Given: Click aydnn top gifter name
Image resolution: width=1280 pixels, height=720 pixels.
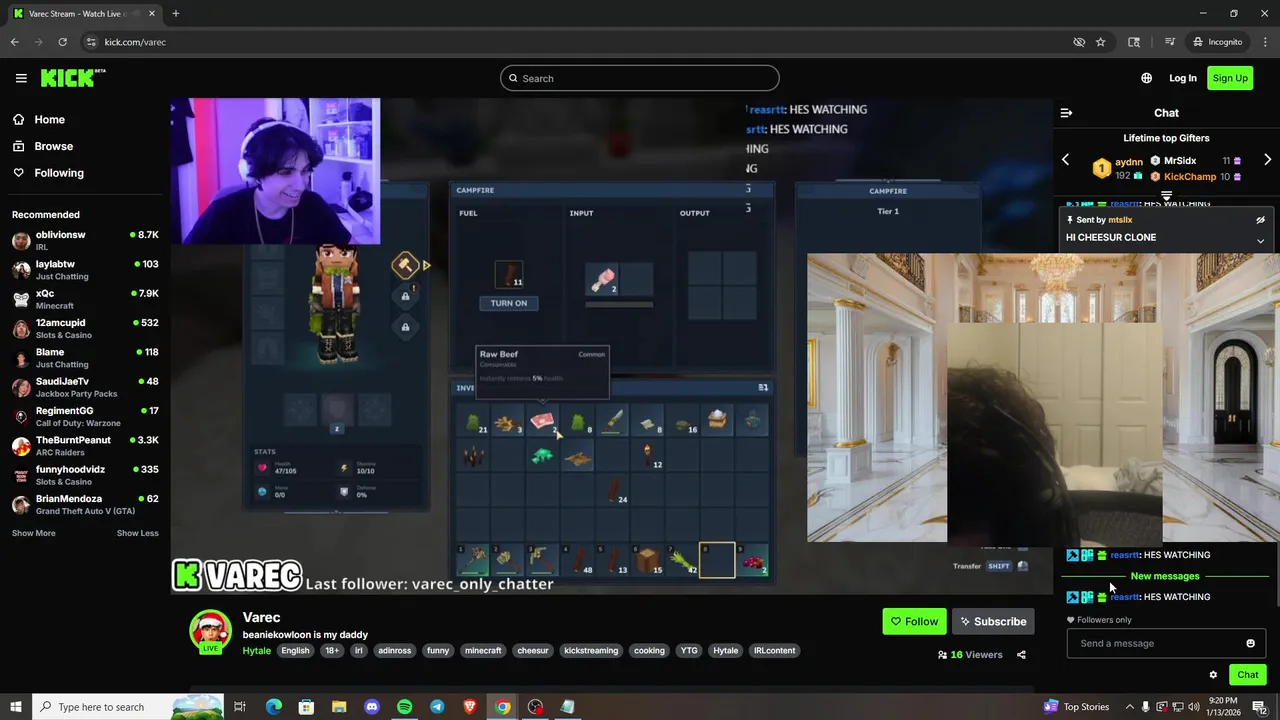Looking at the screenshot, I should pyautogui.click(x=1129, y=162).
